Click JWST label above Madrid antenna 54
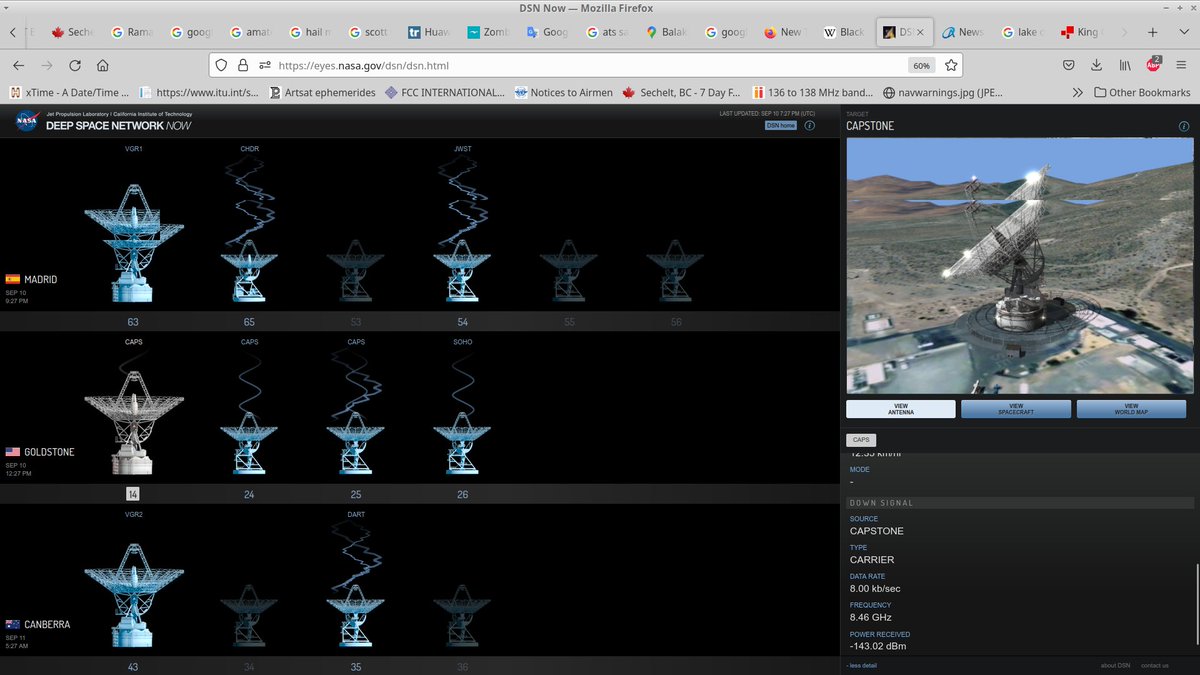The height and width of the screenshot is (675, 1200). [462, 149]
